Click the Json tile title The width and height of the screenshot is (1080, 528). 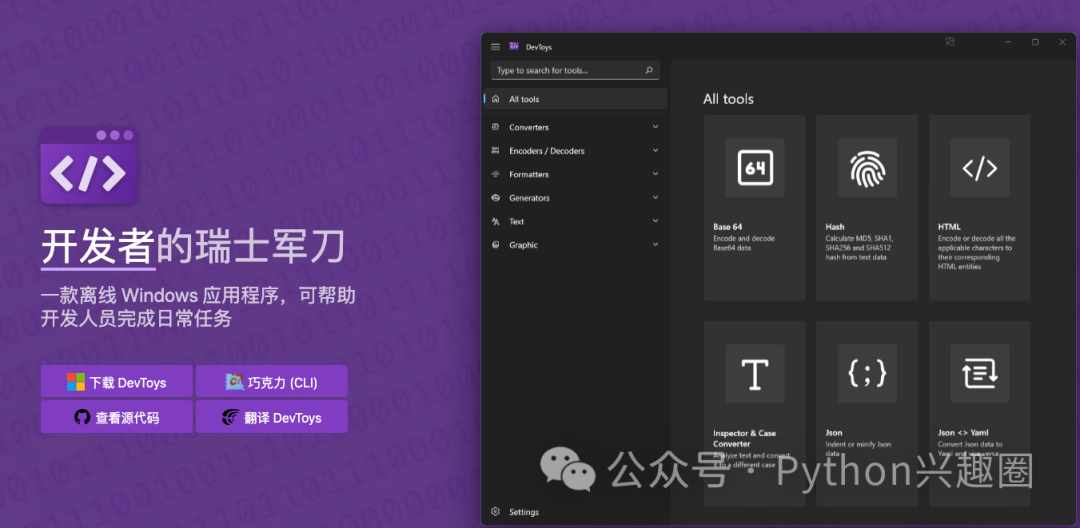[x=833, y=433]
